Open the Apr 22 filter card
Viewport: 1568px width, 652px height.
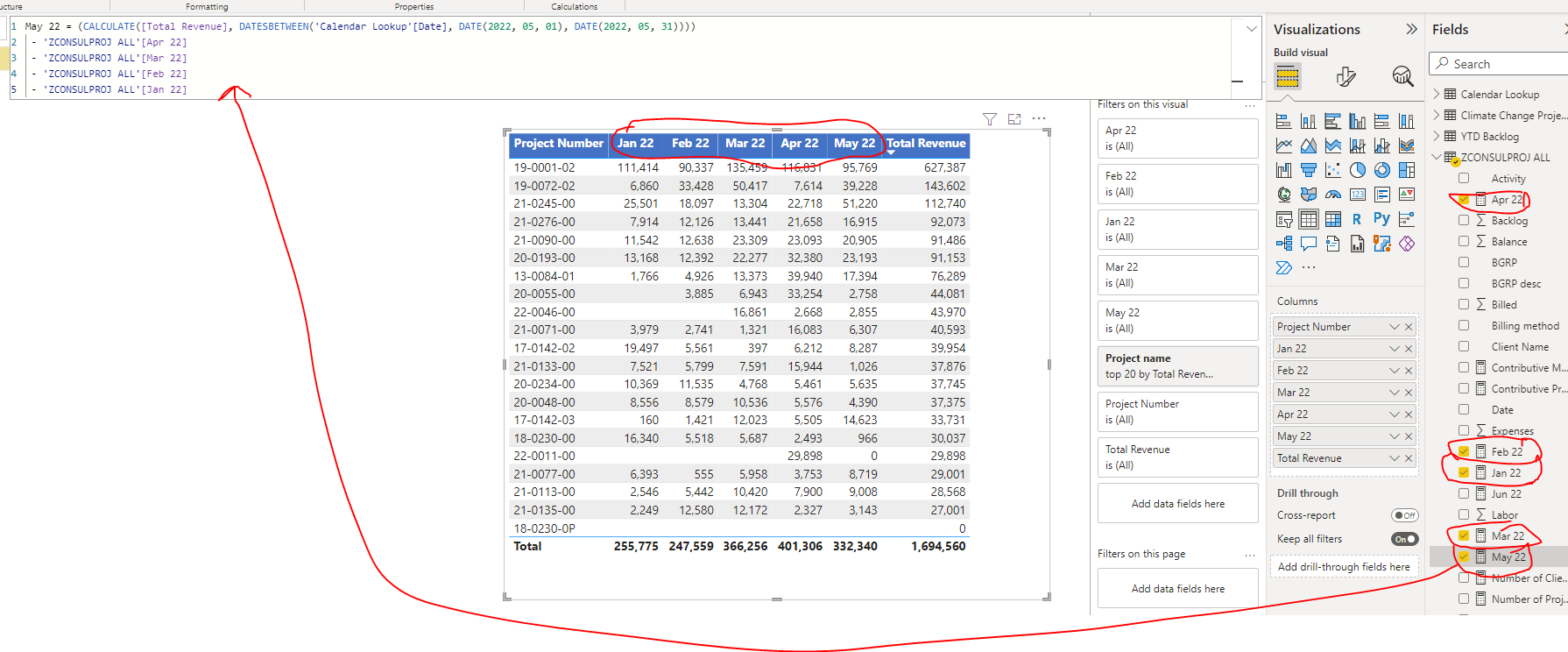tap(1177, 138)
